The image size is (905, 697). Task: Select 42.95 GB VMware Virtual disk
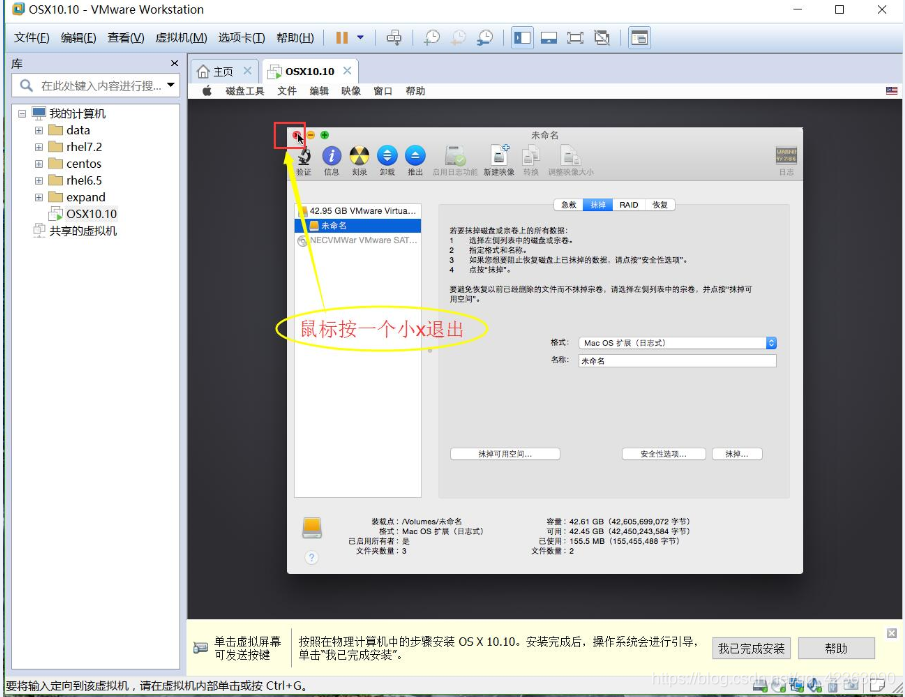[x=358, y=211]
